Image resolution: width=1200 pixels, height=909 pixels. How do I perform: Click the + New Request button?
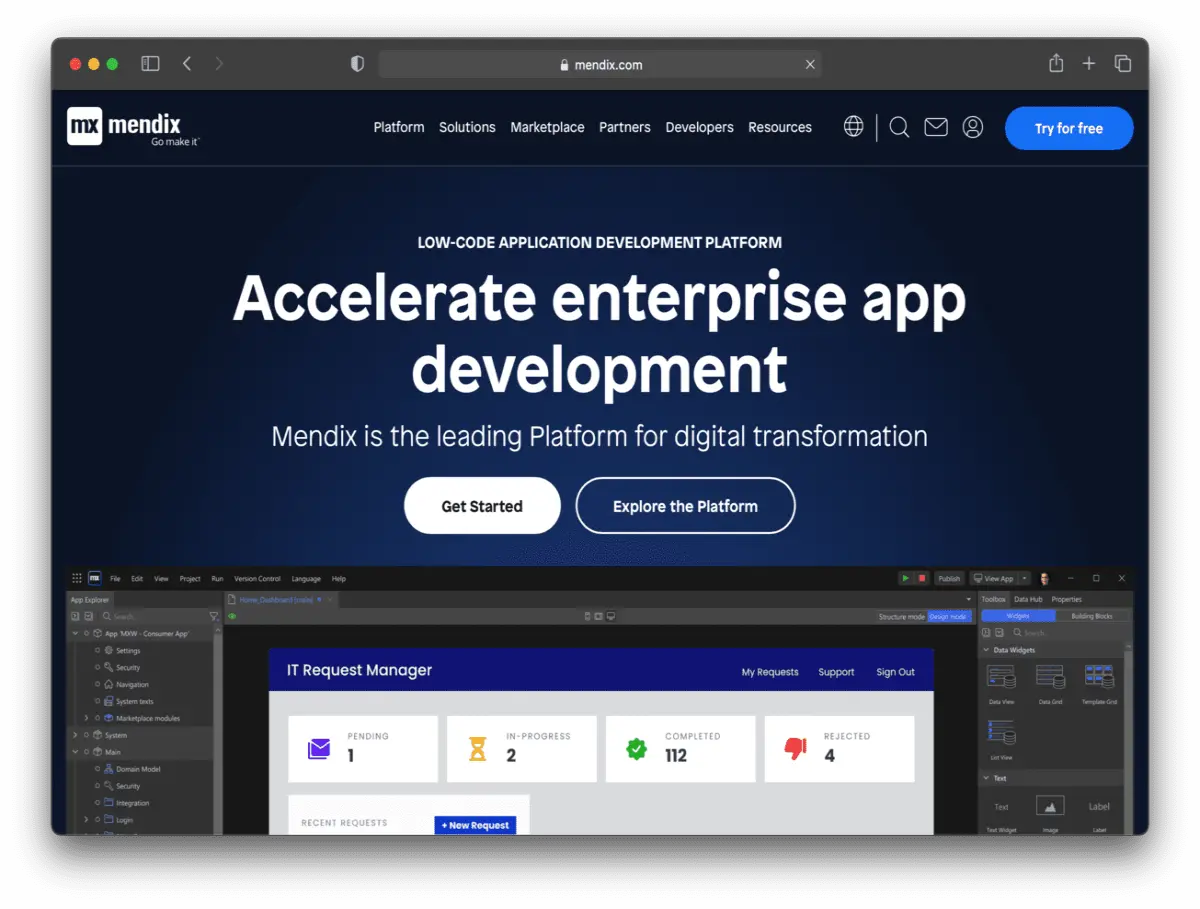[x=475, y=825]
